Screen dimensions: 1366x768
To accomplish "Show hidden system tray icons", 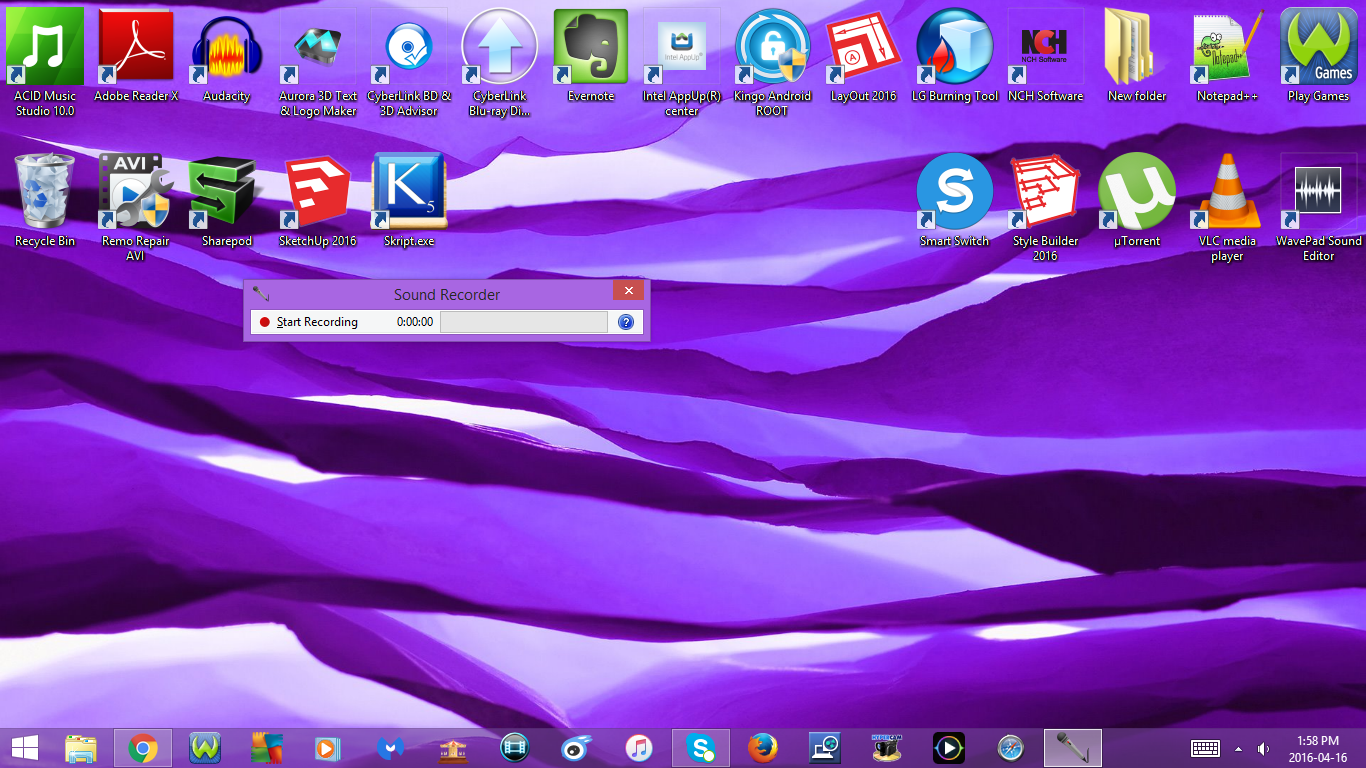I will click(x=1239, y=749).
